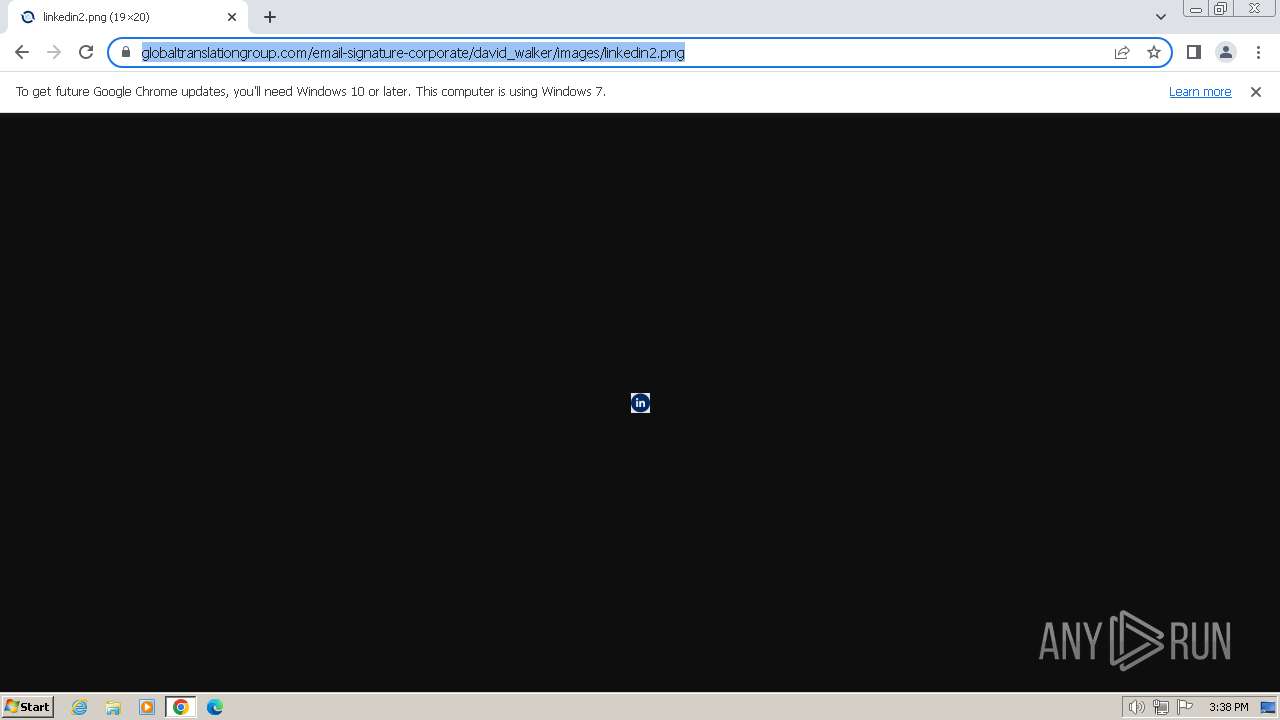
Task: Open the Chrome side panel
Action: [x=1194, y=52]
